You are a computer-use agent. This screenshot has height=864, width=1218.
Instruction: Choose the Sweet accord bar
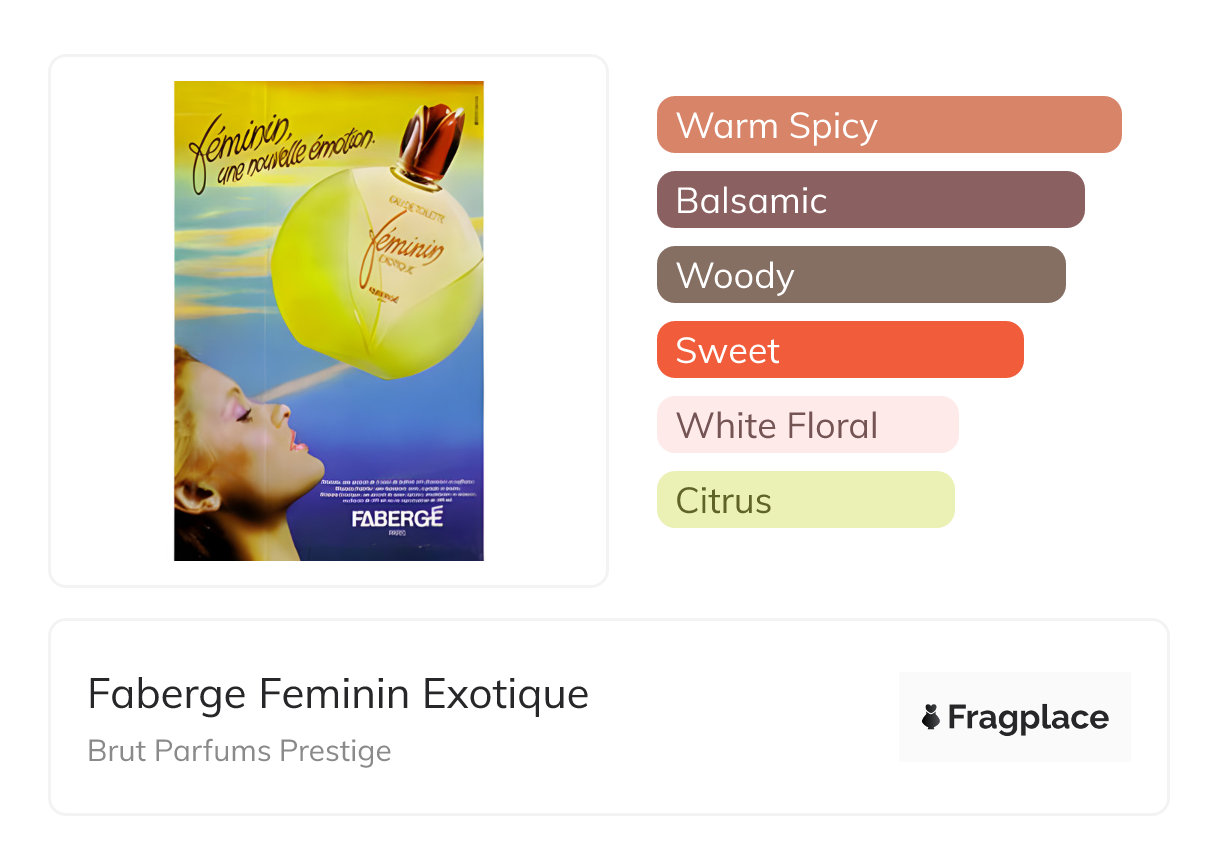(839, 350)
